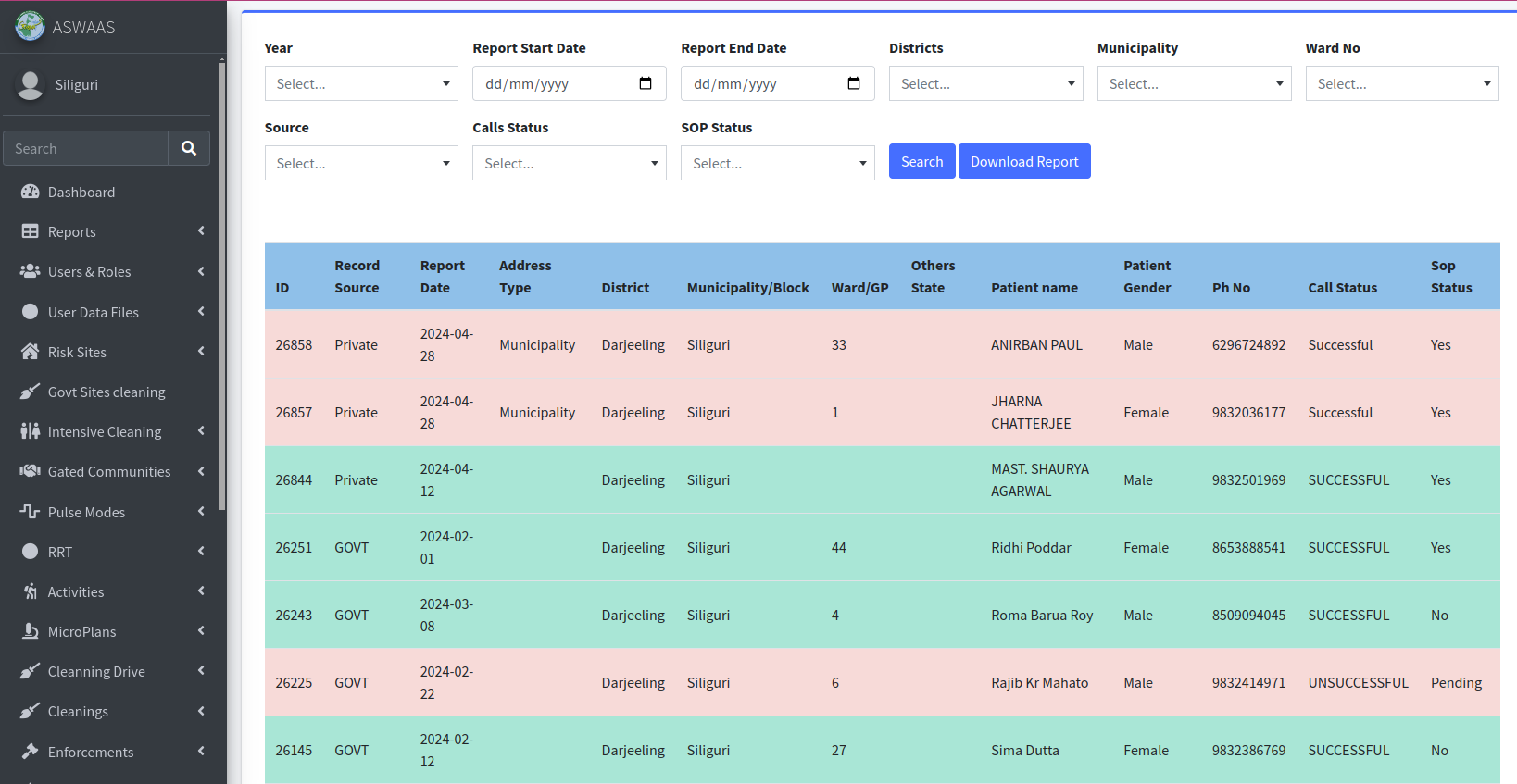
Task: Open the Year dropdown
Action: pyautogui.click(x=361, y=83)
